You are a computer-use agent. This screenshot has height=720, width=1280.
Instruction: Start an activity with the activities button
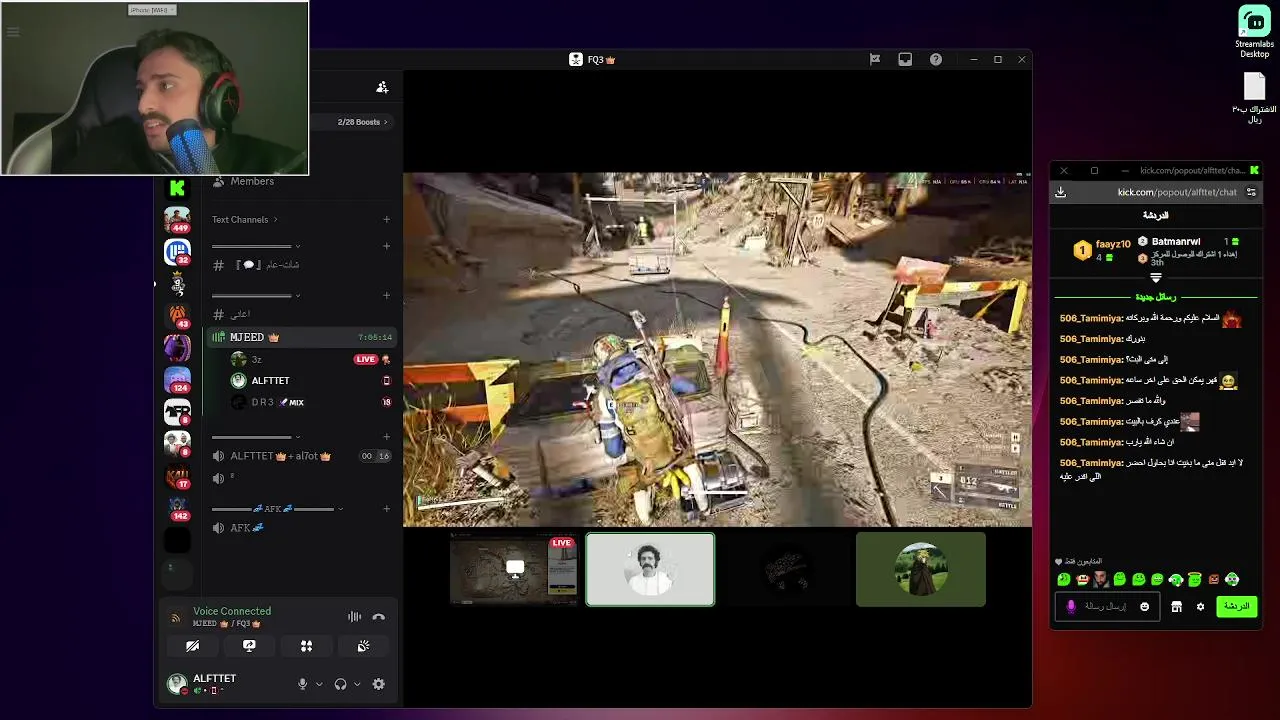coord(306,646)
